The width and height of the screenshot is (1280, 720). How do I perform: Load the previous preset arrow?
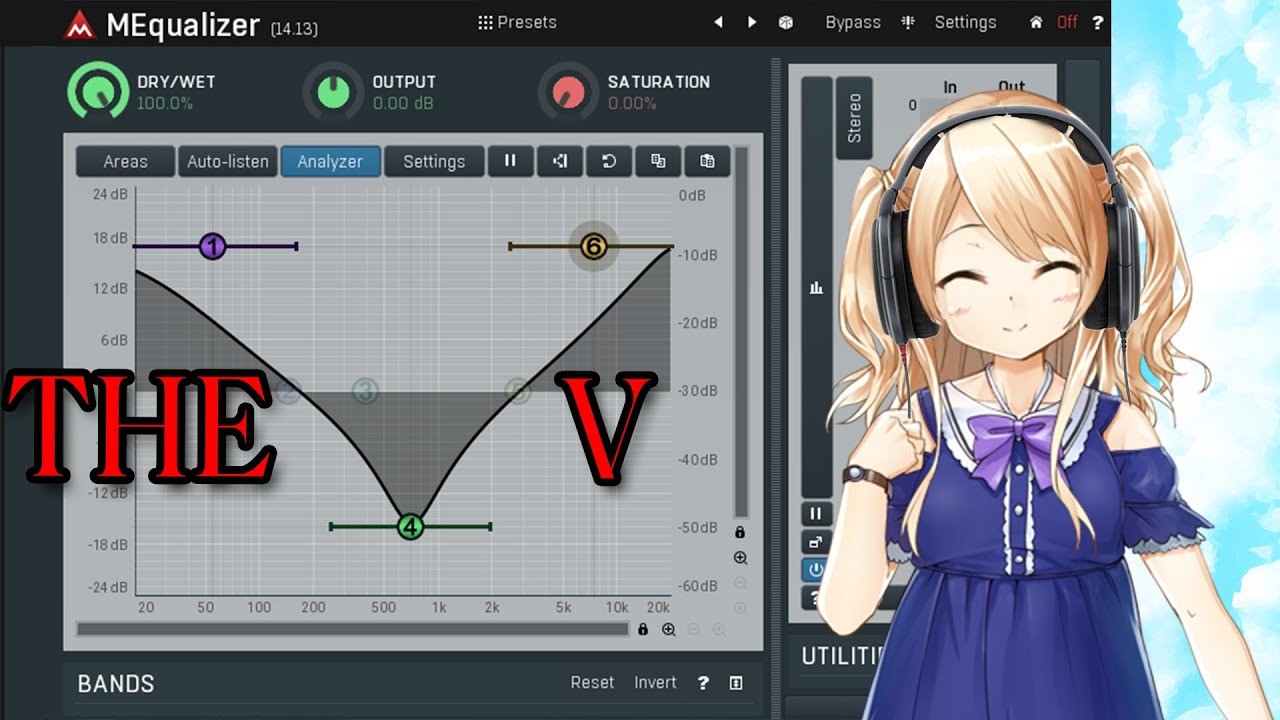tap(718, 22)
